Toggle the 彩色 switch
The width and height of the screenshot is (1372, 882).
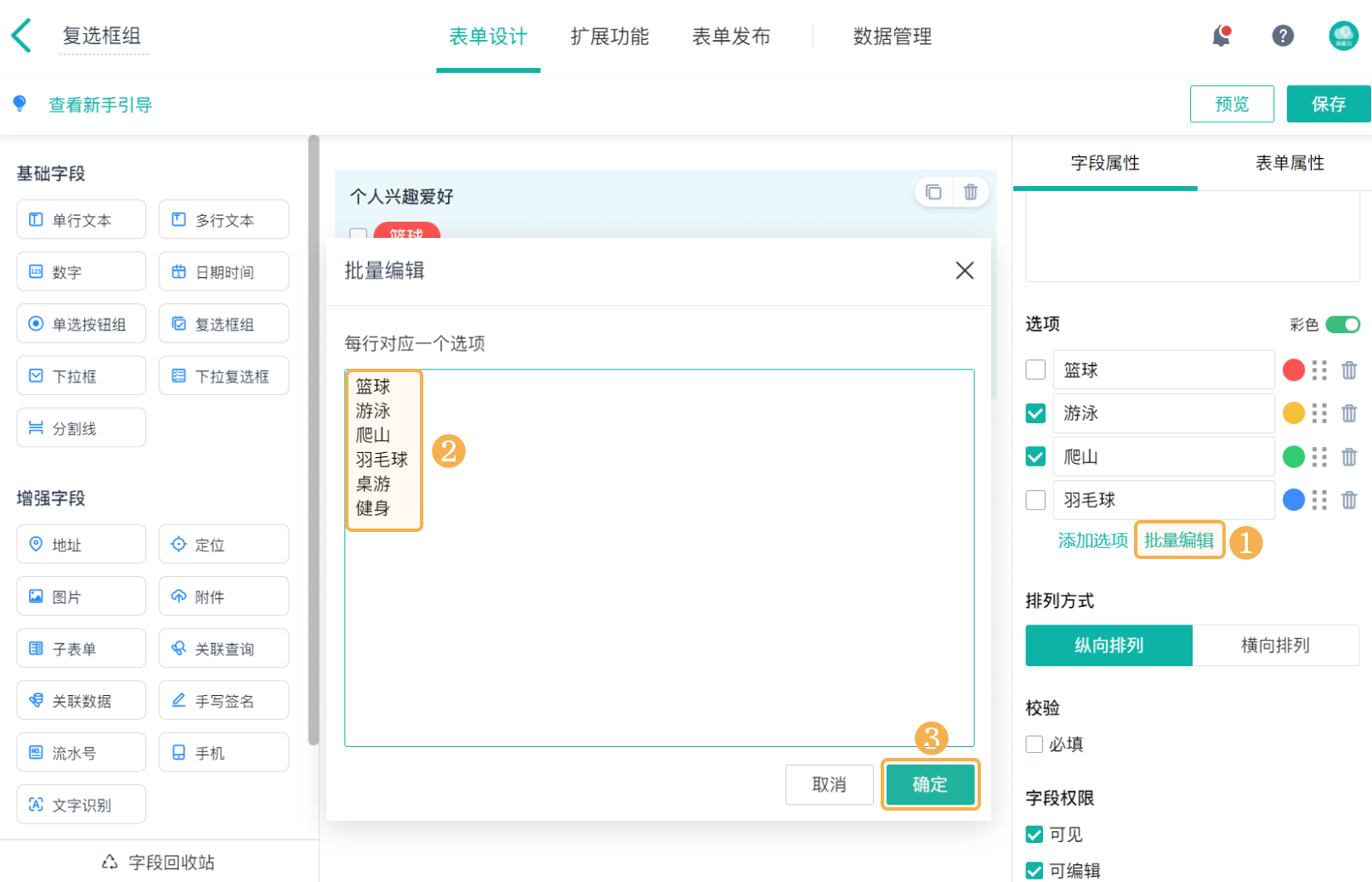coord(1342,325)
